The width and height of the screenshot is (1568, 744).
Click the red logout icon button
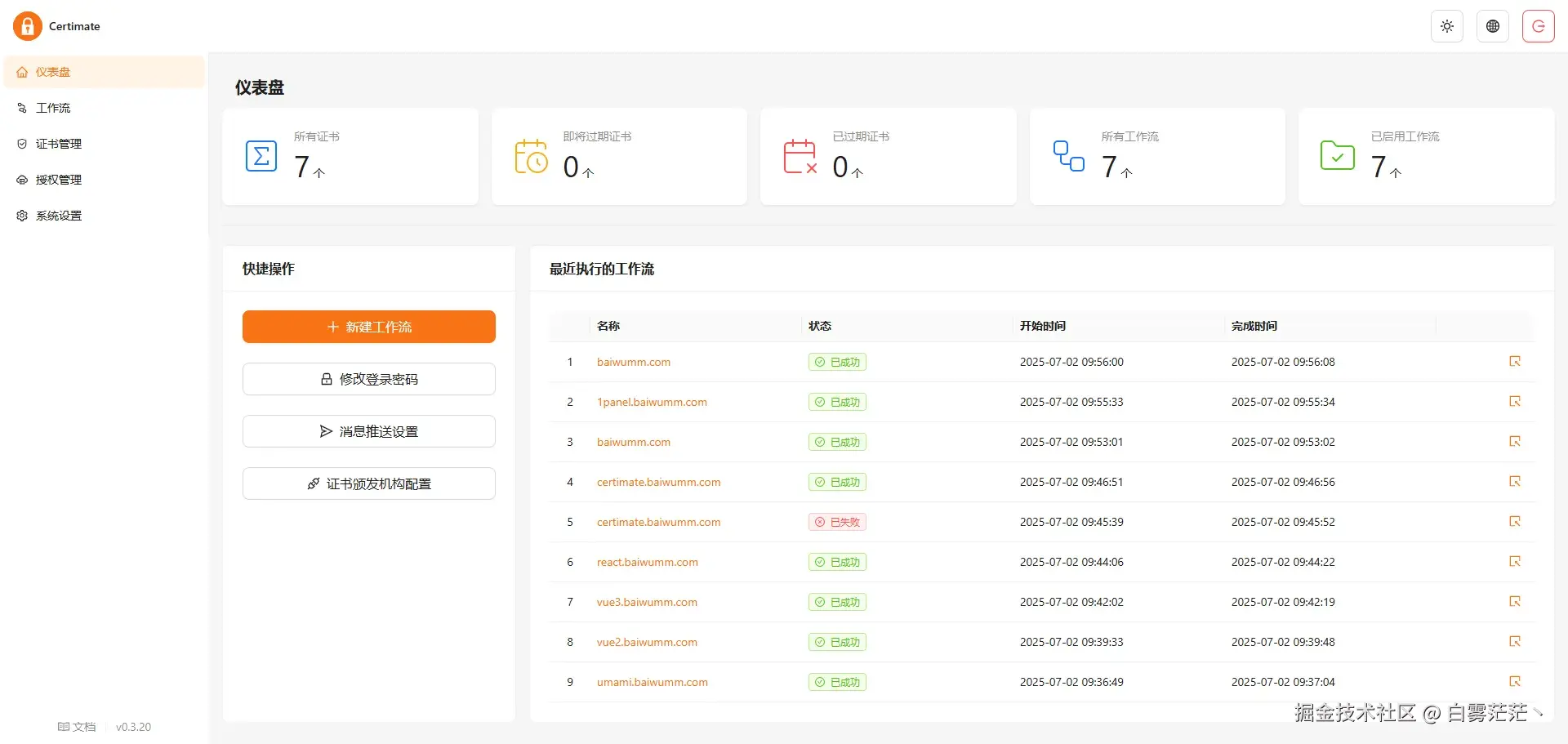[1539, 26]
